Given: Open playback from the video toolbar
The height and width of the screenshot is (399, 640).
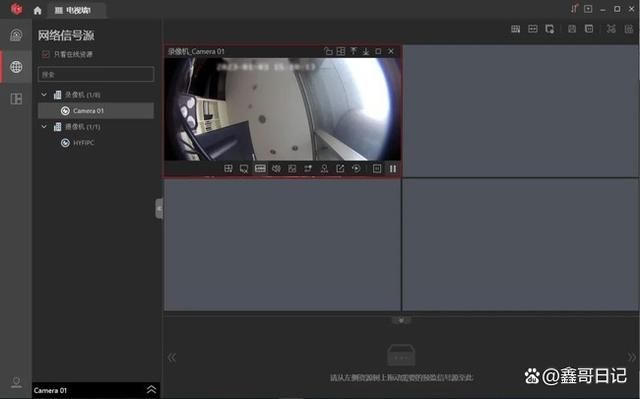Looking at the screenshot, I should click(x=356, y=168).
